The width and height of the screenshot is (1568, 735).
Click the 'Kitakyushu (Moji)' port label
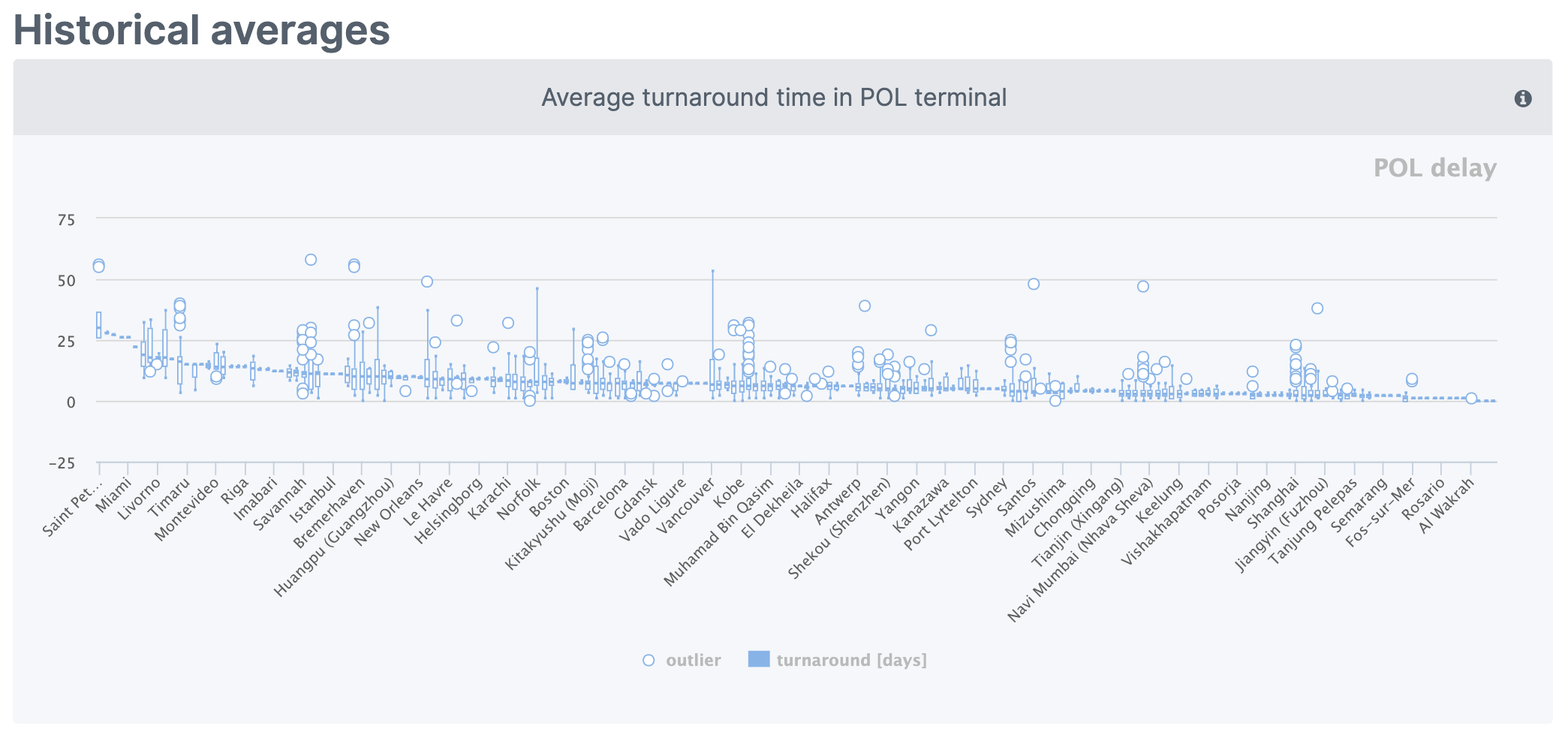pos(552,525)
